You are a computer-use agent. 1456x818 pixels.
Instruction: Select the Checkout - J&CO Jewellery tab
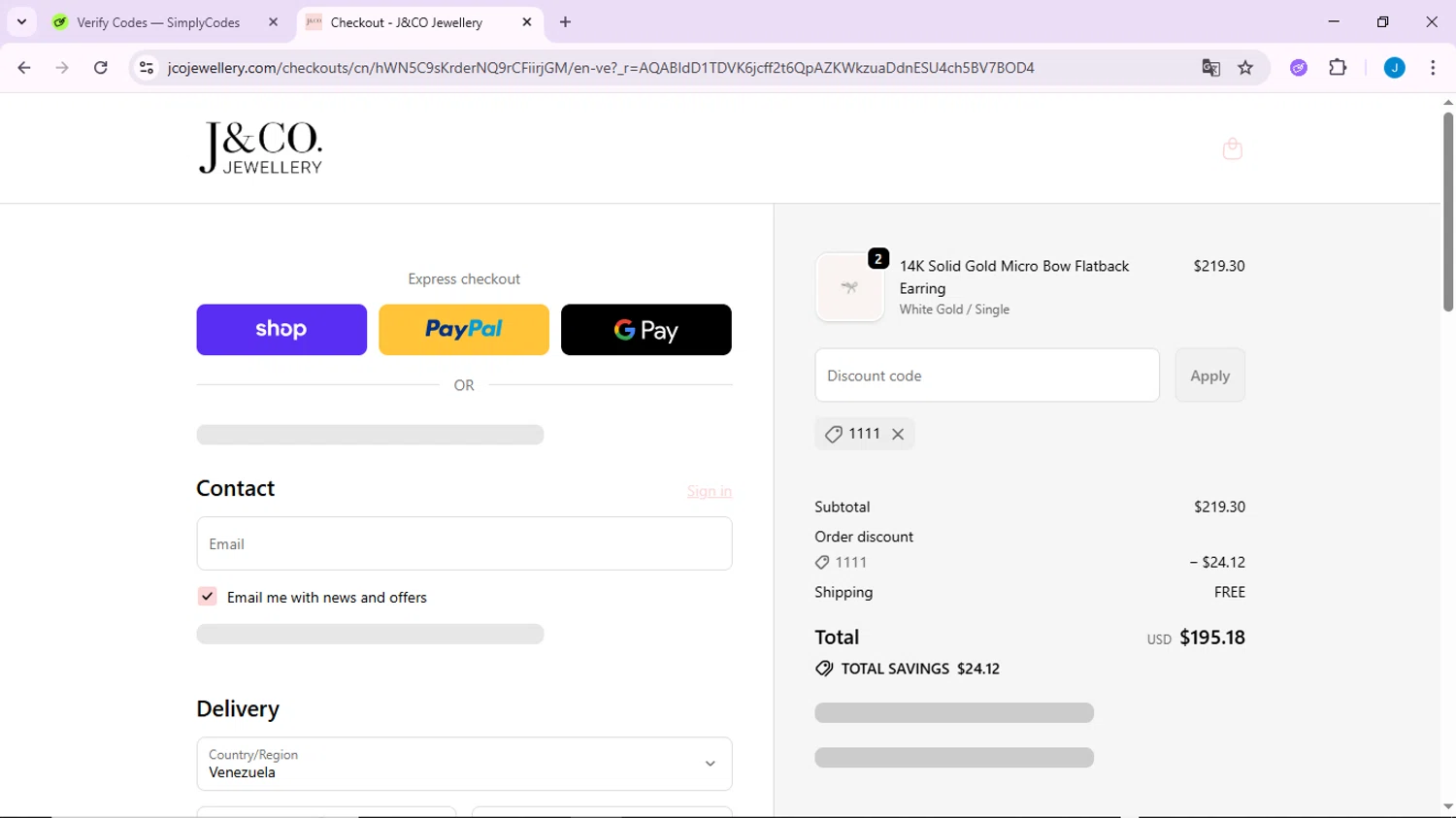pyautogui.click(x=407, y=22)
